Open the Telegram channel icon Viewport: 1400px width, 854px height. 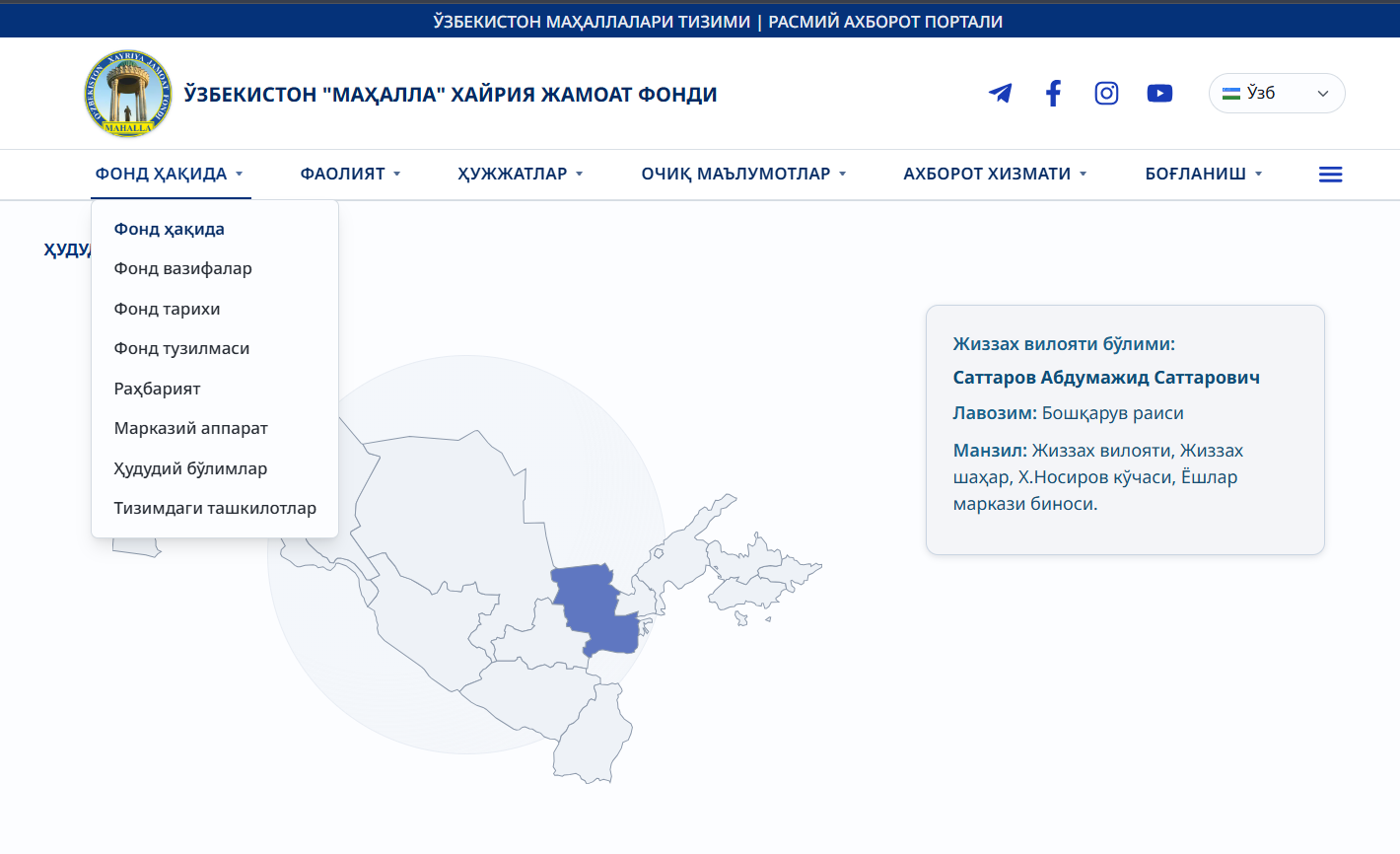[x=1000, y=94]
